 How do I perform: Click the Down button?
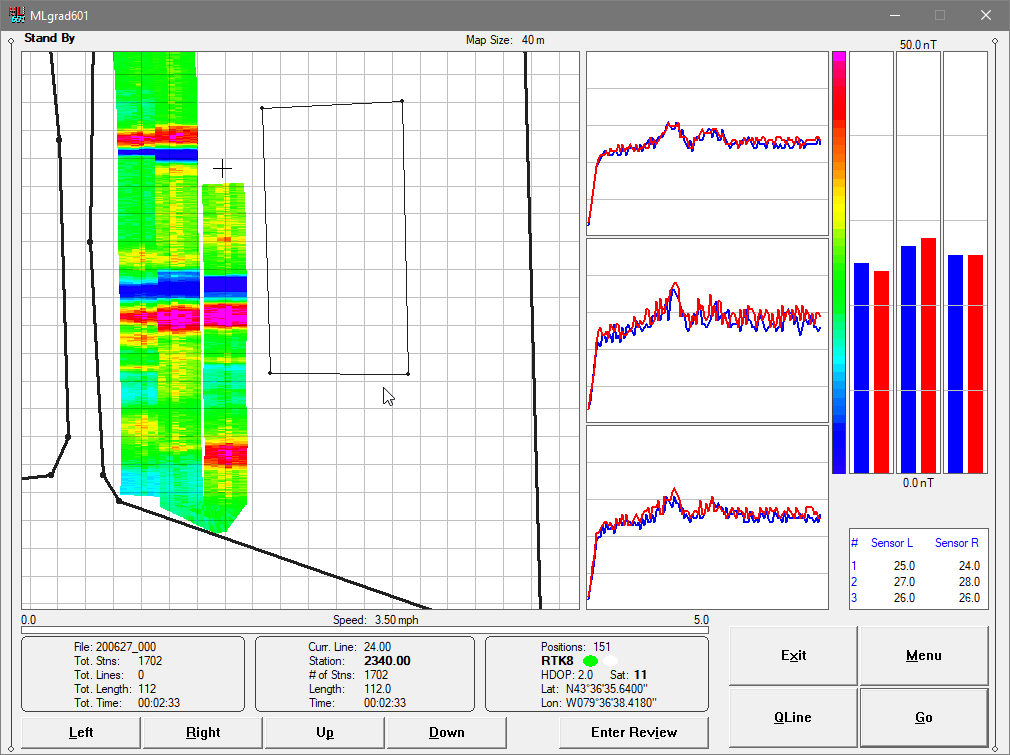coord(446,732)
